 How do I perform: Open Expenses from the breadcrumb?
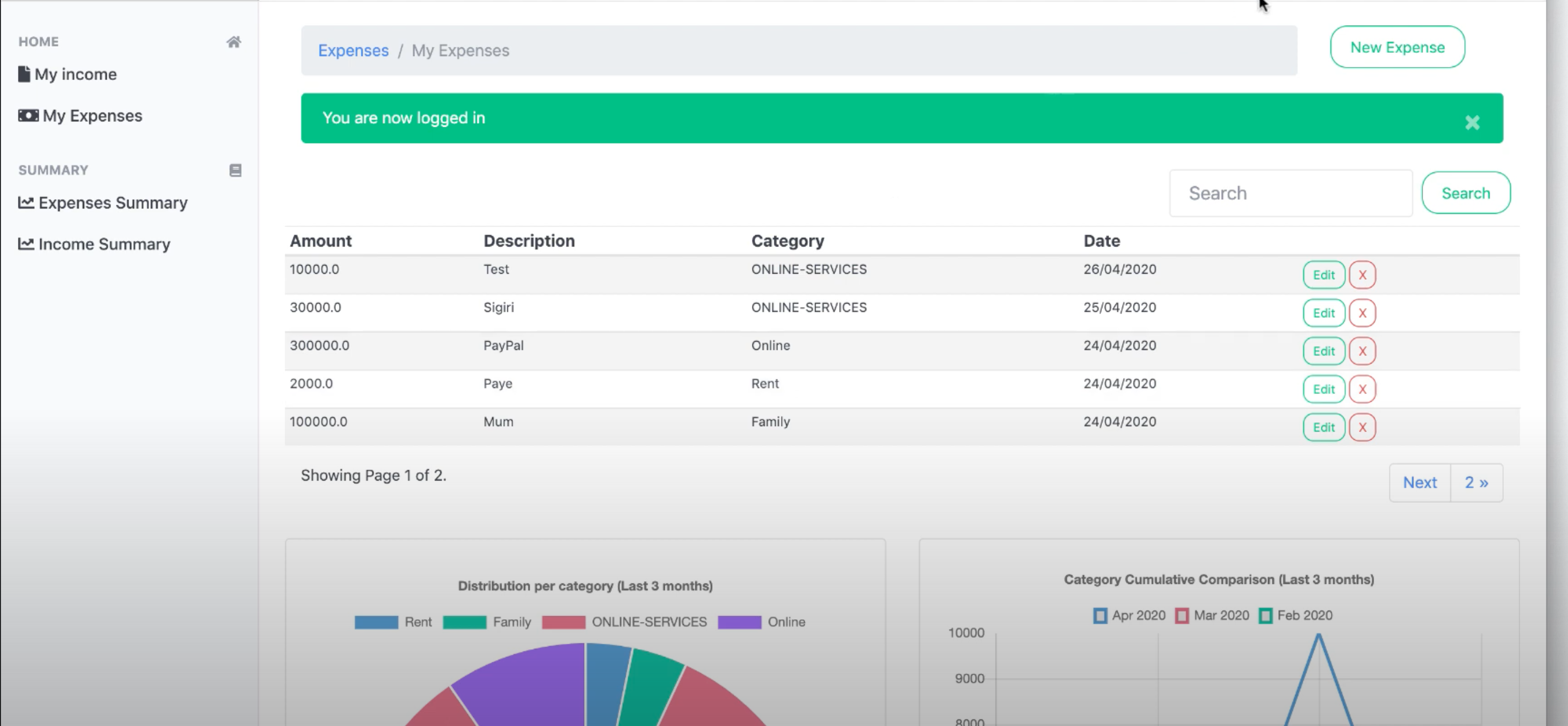(x=353, y=51)
